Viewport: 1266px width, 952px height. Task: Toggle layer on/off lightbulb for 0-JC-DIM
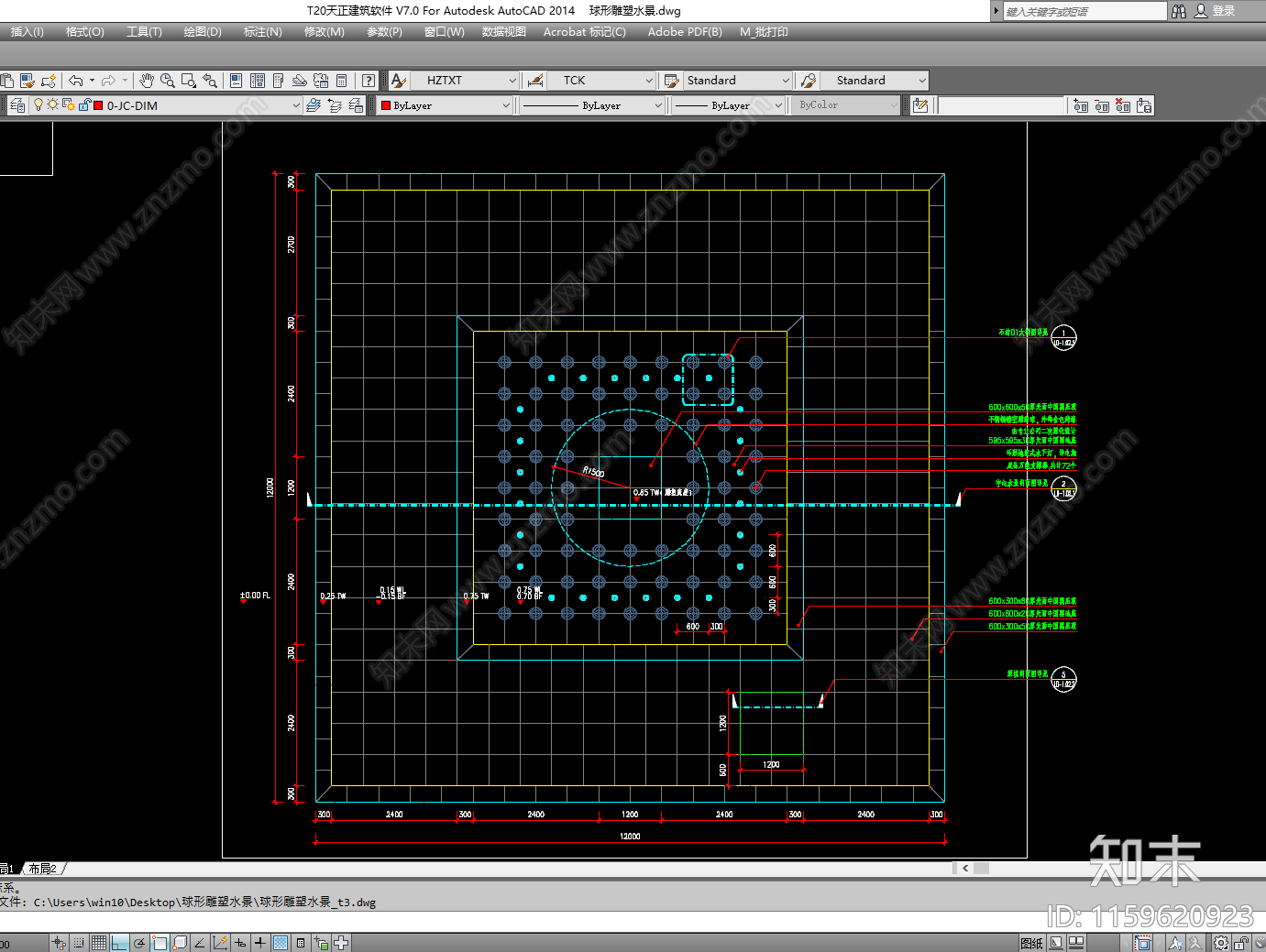click(x=39, y=105)
